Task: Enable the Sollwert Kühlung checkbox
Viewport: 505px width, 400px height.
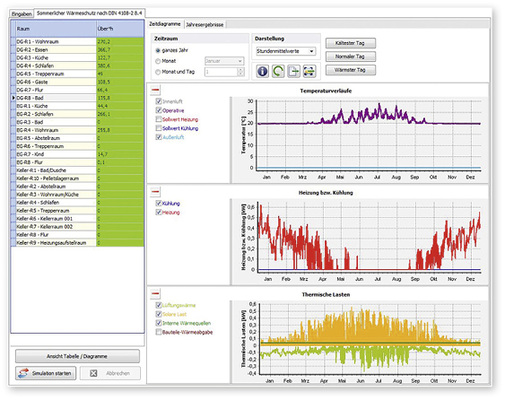Action: [x=159, y=128]
